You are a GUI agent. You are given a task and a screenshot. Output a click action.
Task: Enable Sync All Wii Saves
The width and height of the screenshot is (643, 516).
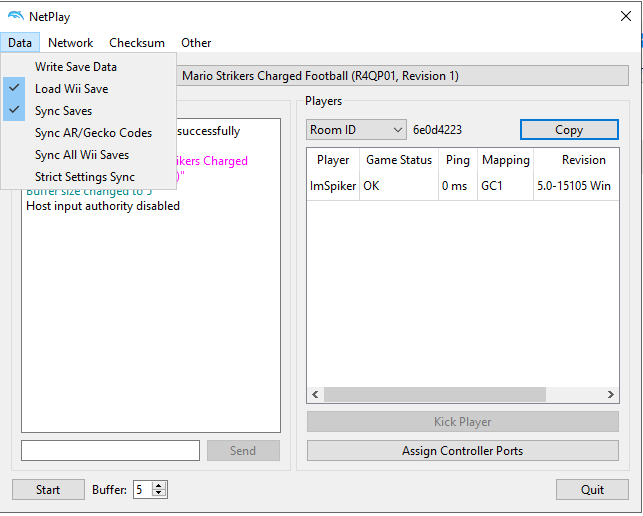point(89,155)
